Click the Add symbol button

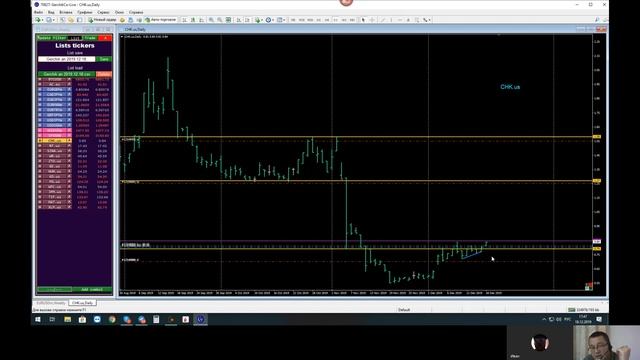[92, 289]
